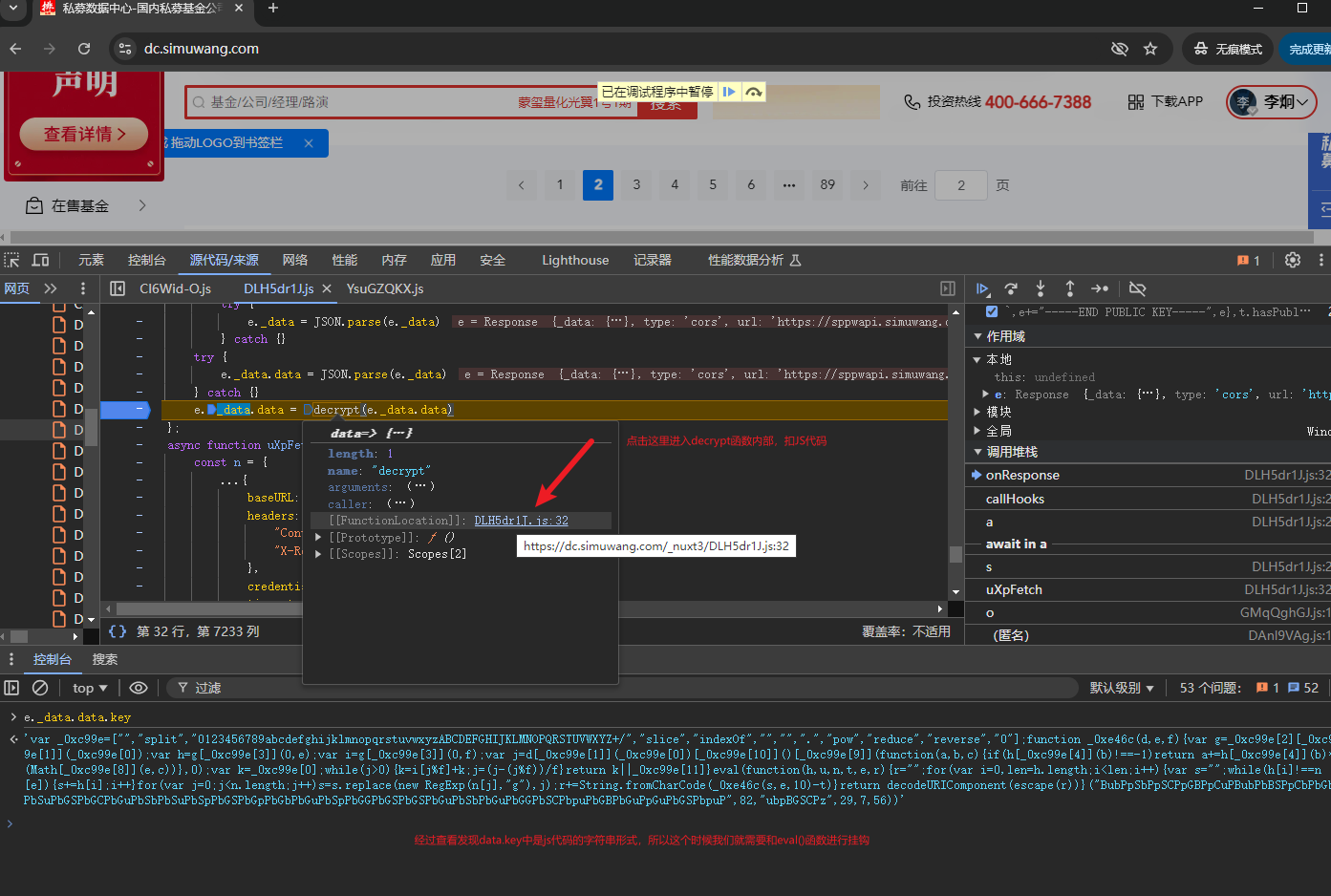Activate the inspect element picker
The height and width of the screenshot is (896, 1331).
pyautogui.click(x=11, y=260)
